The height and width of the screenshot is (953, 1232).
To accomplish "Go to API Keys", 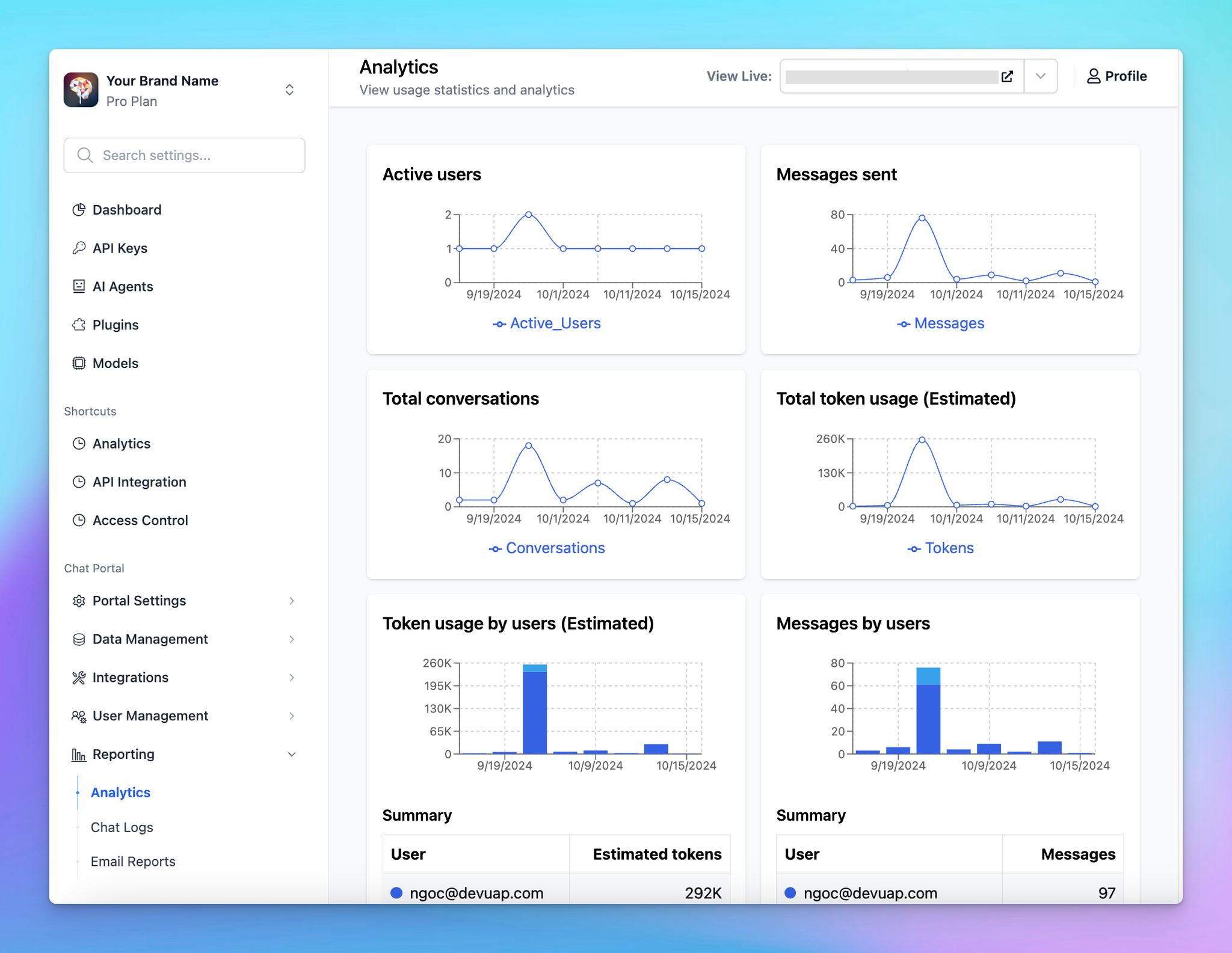I will (120, 248).
